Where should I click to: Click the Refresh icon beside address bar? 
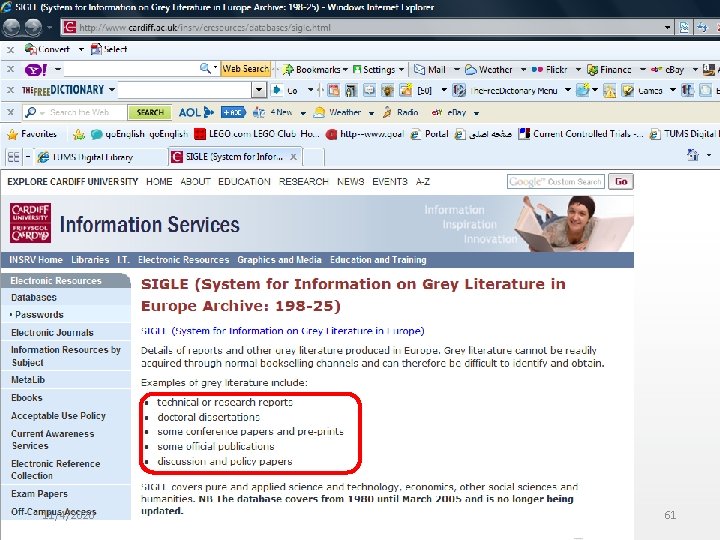[x=702, y=28]
